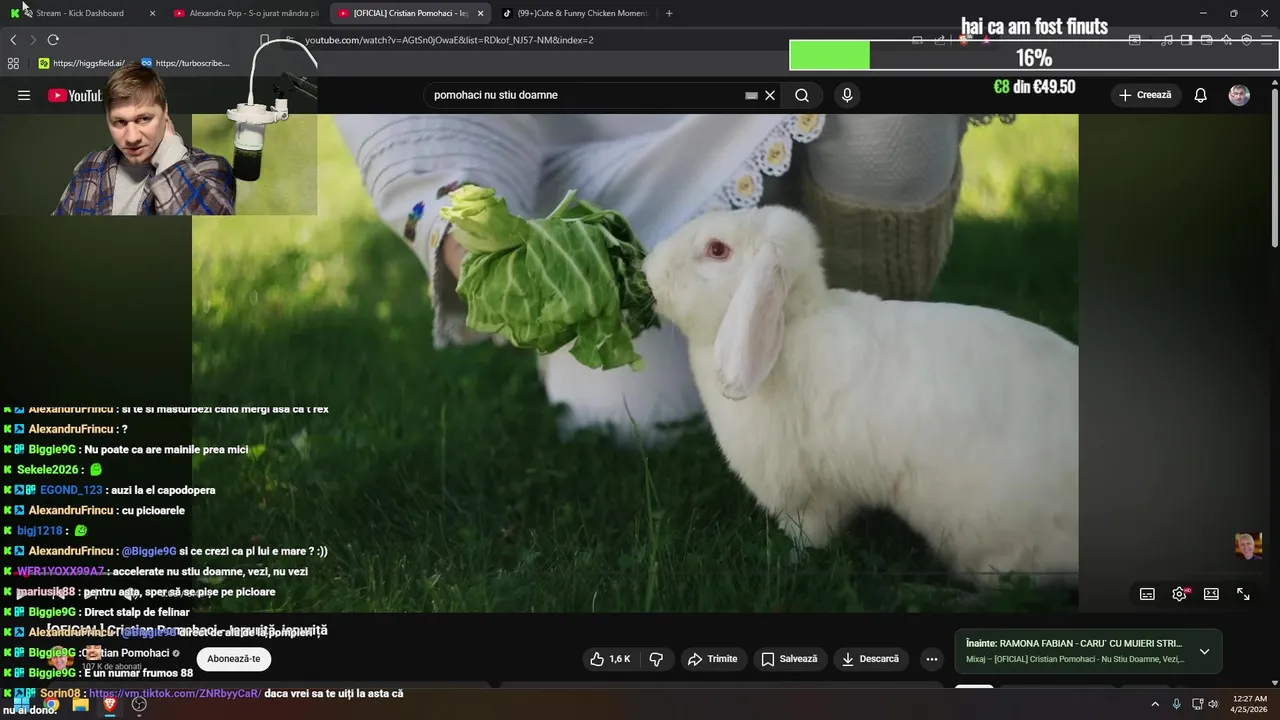Show hidden system tray icons chevron

coord(1155,704)
